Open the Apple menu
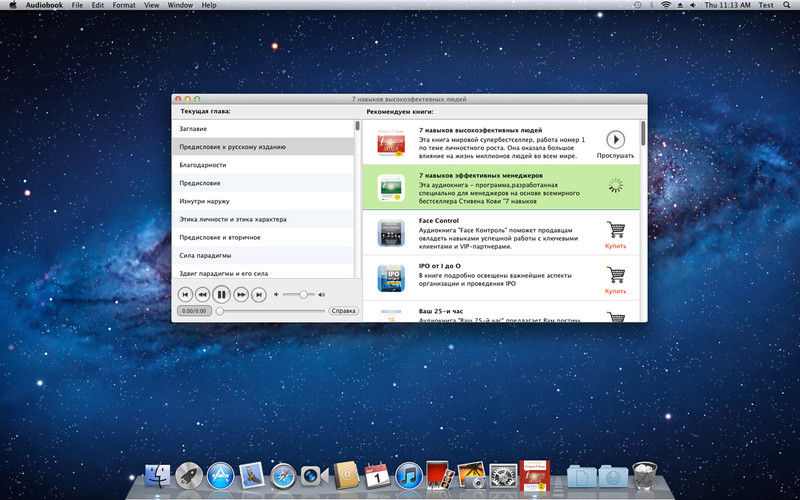Screen dimensions: 800x500 pyautogui.click(x=13, y=5)
